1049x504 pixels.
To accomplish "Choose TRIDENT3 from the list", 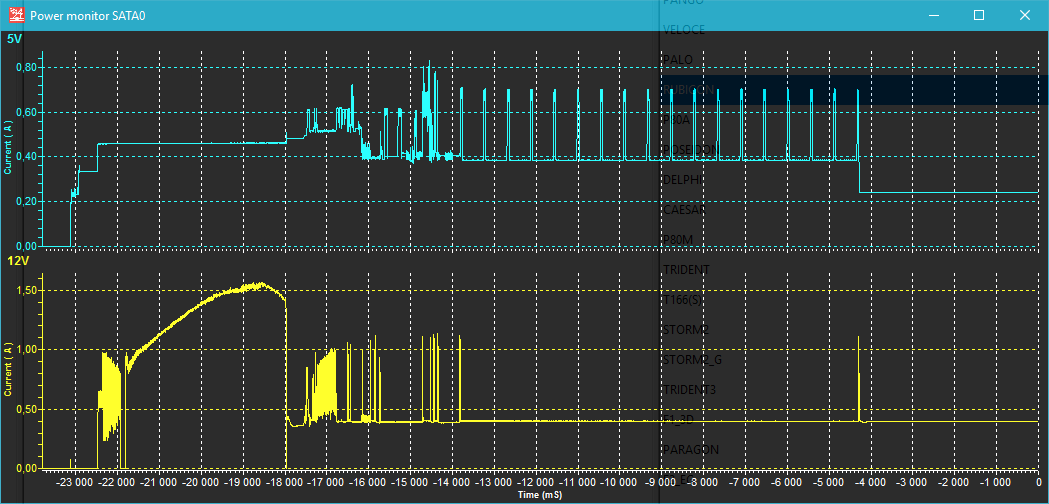I will tap(690, 389).
